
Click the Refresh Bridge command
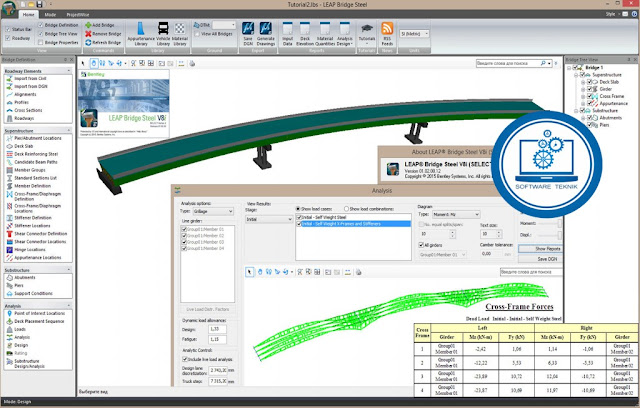103,42
